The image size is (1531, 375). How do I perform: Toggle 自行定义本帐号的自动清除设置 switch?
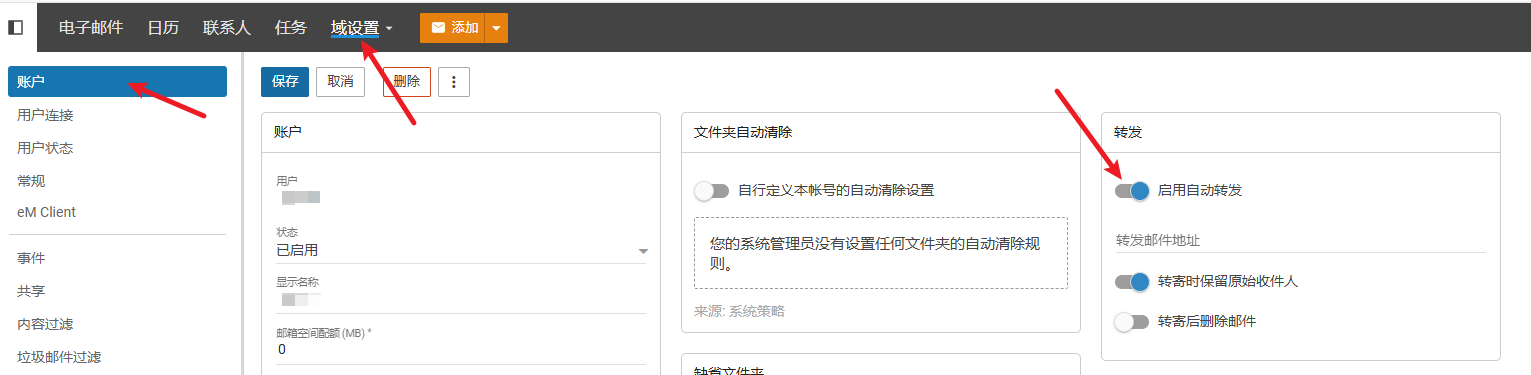coord(711,190)
